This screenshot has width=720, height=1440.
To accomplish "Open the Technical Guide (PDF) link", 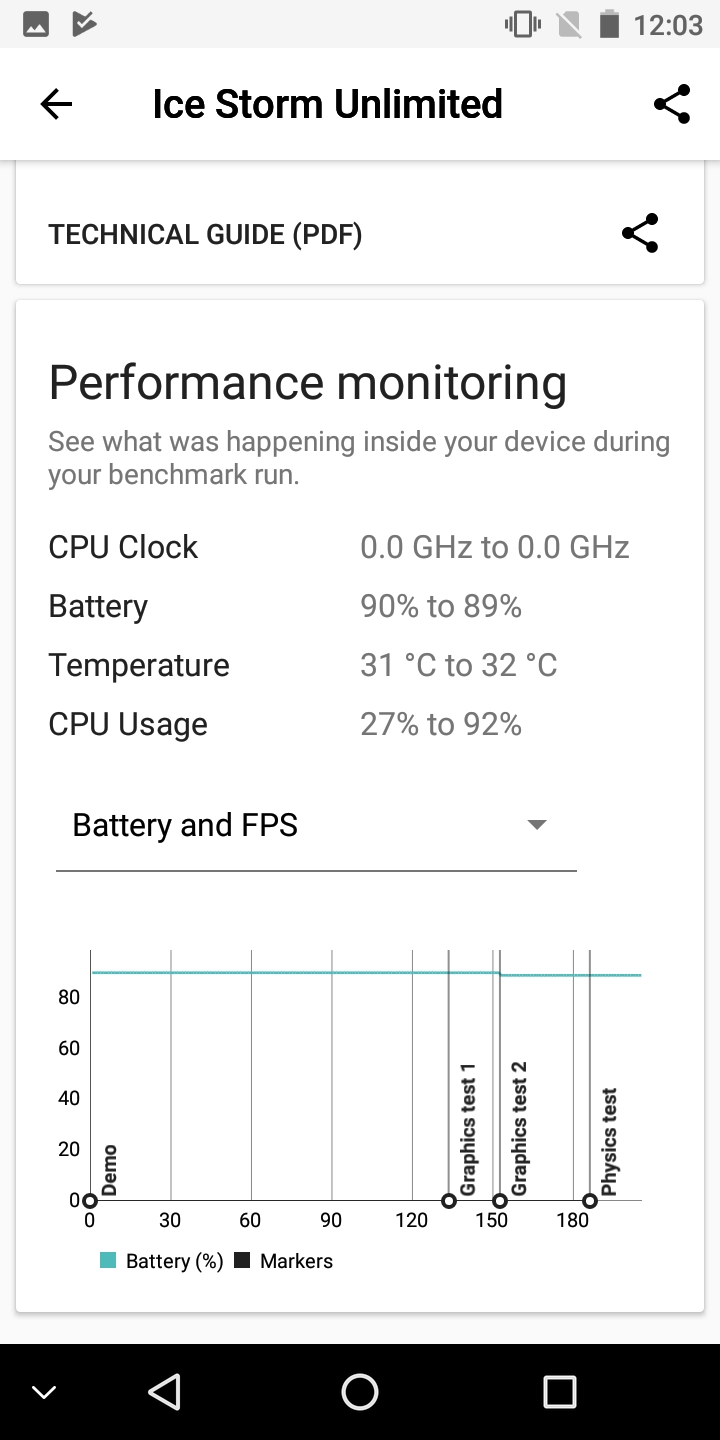I will [x=205, y=234].
